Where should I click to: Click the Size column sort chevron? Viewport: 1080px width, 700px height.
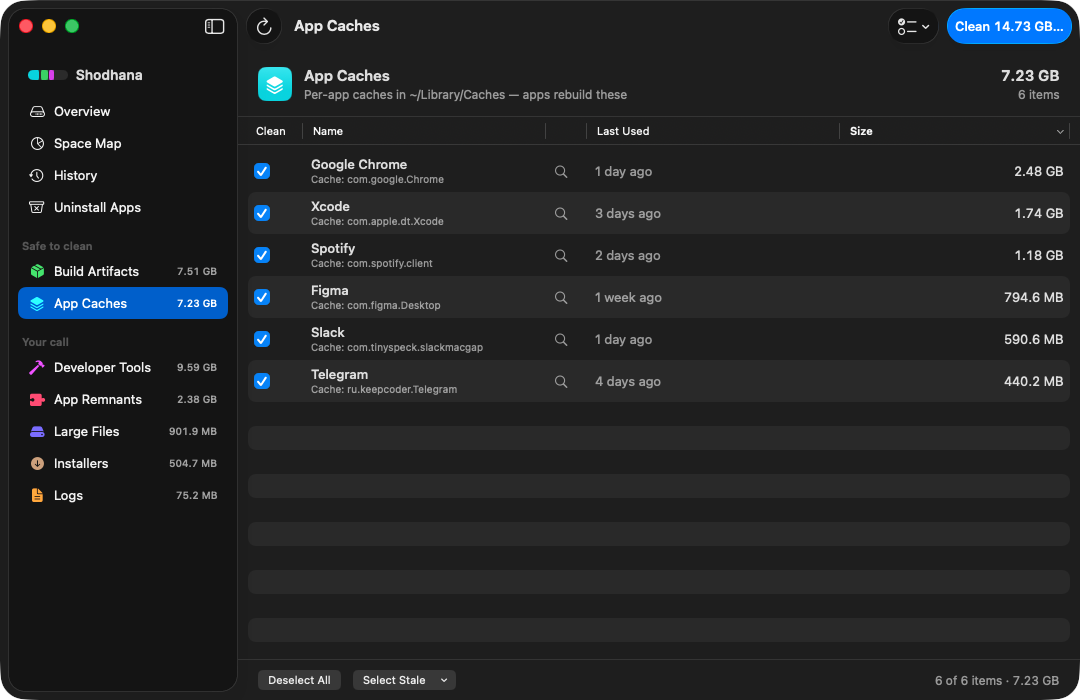click(1060, 132)
